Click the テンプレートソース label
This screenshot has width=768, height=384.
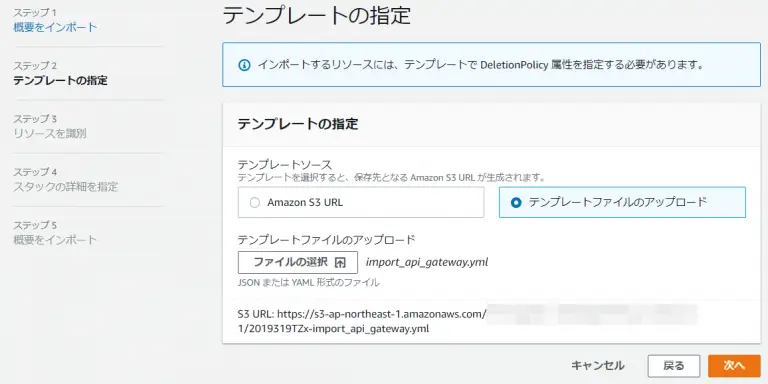pyautogui.click(x=285, y=165)
